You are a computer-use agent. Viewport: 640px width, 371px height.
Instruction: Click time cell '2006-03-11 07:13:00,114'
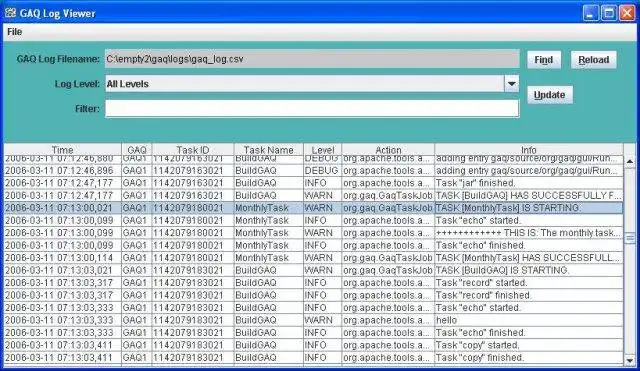tap(62, 258)
